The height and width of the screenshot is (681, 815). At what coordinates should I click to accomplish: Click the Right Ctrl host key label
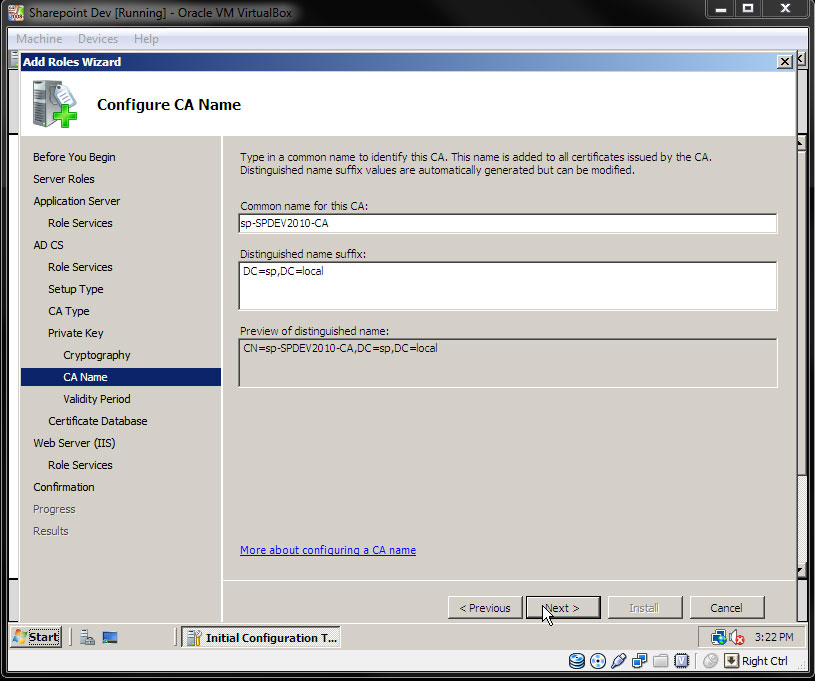pos(765,661)
